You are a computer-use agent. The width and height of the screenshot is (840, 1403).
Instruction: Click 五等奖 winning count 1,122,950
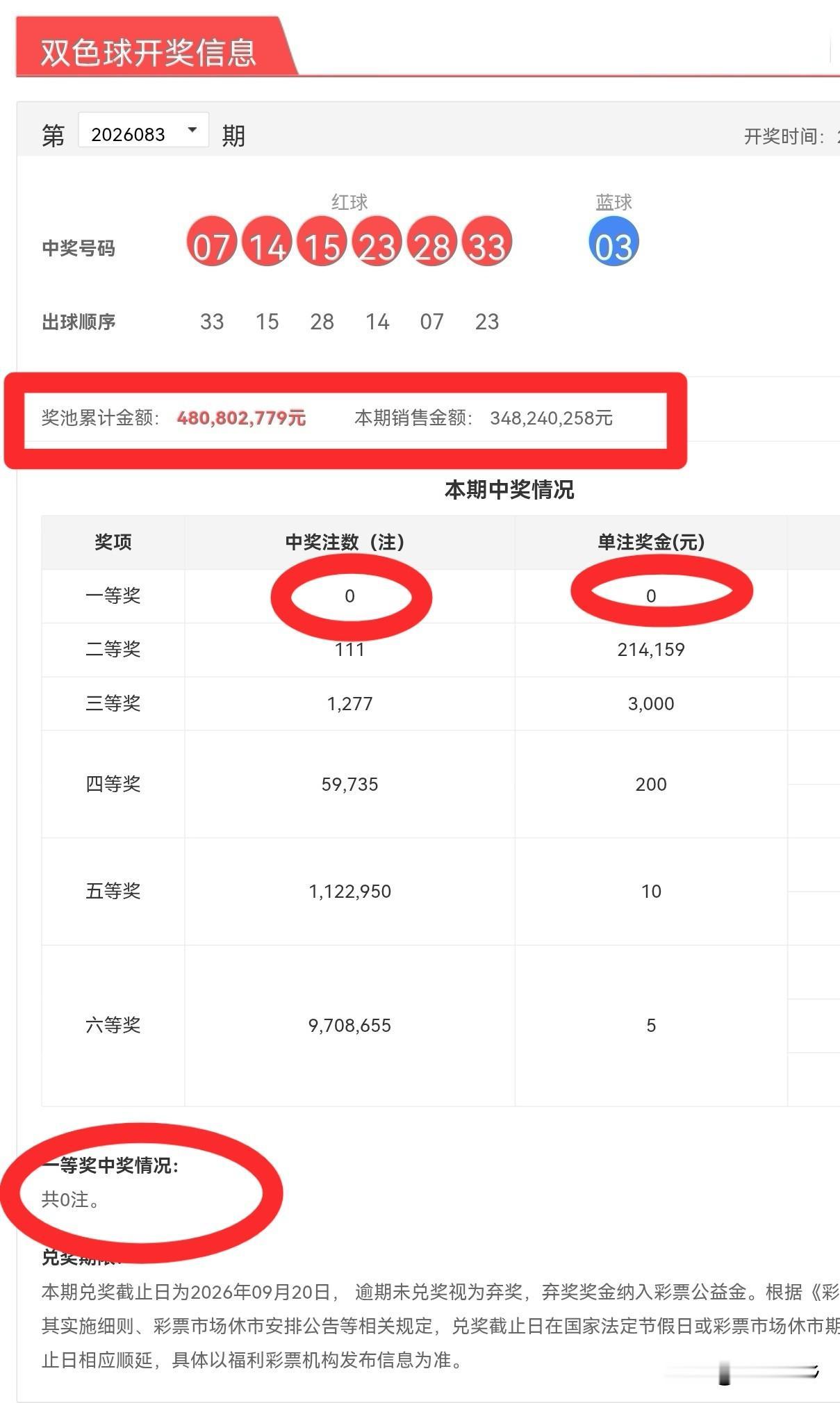click(x=349, y=891)
